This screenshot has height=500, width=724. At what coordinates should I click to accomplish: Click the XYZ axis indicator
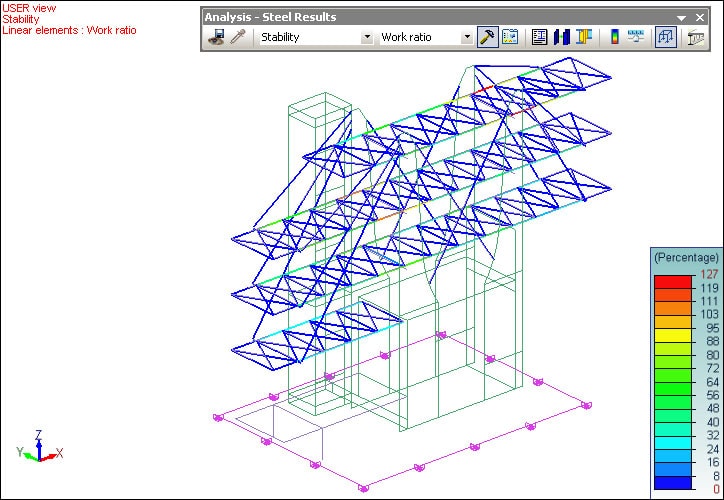pyautogui.click(x=38, y=450)
